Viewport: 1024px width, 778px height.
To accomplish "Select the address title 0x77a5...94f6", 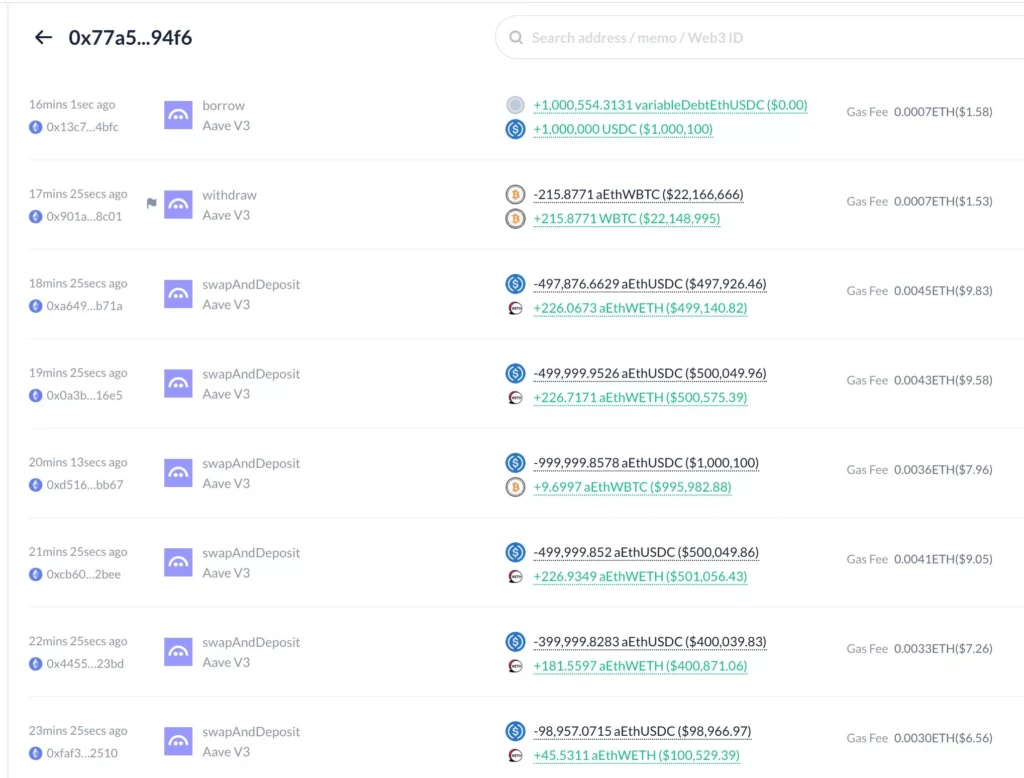I will point(130,38).
